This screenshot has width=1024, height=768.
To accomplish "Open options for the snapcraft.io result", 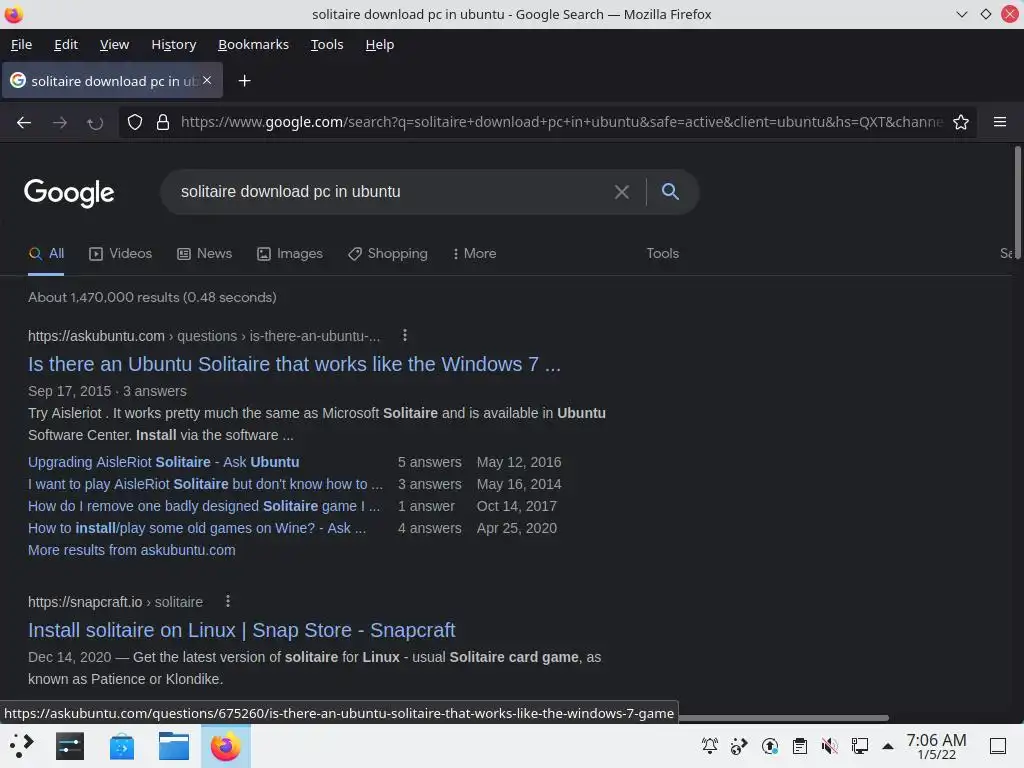I will (x=228, y=601).
